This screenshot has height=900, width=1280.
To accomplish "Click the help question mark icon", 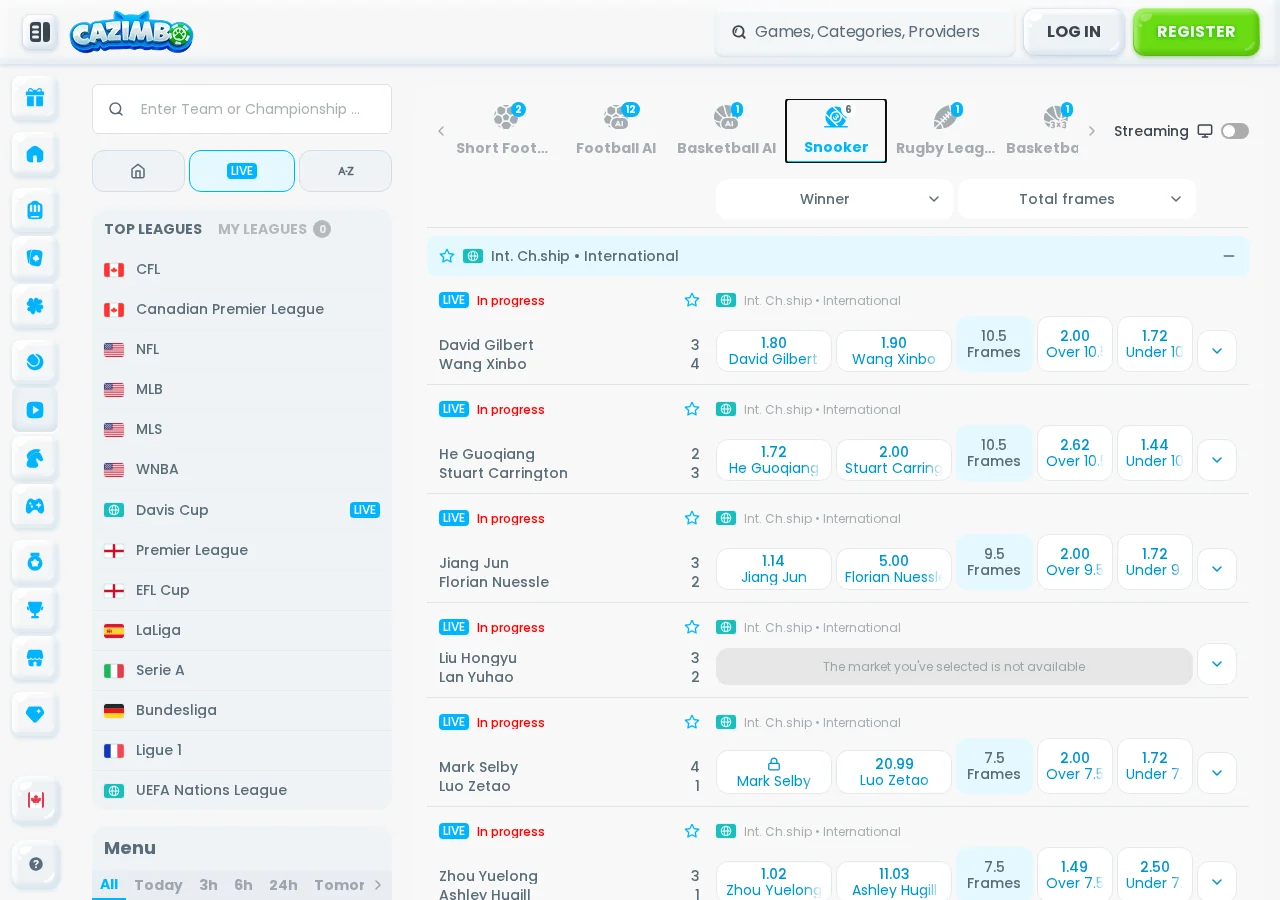I will 35,863.
